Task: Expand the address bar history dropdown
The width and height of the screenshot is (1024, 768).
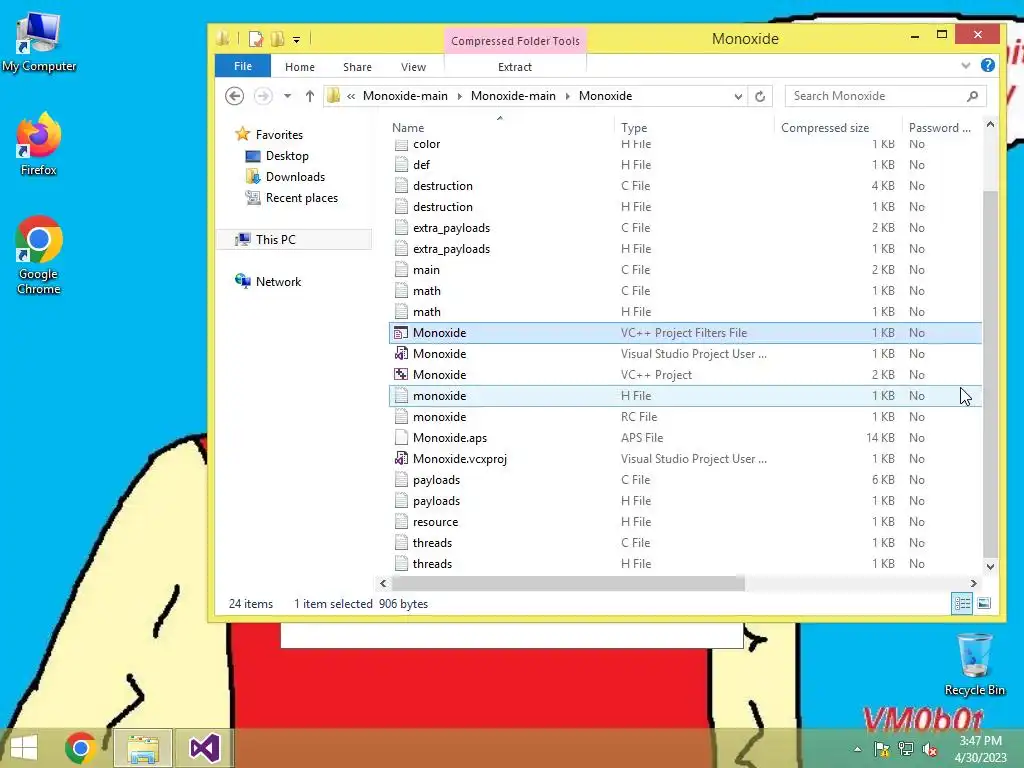Action: 738,96
